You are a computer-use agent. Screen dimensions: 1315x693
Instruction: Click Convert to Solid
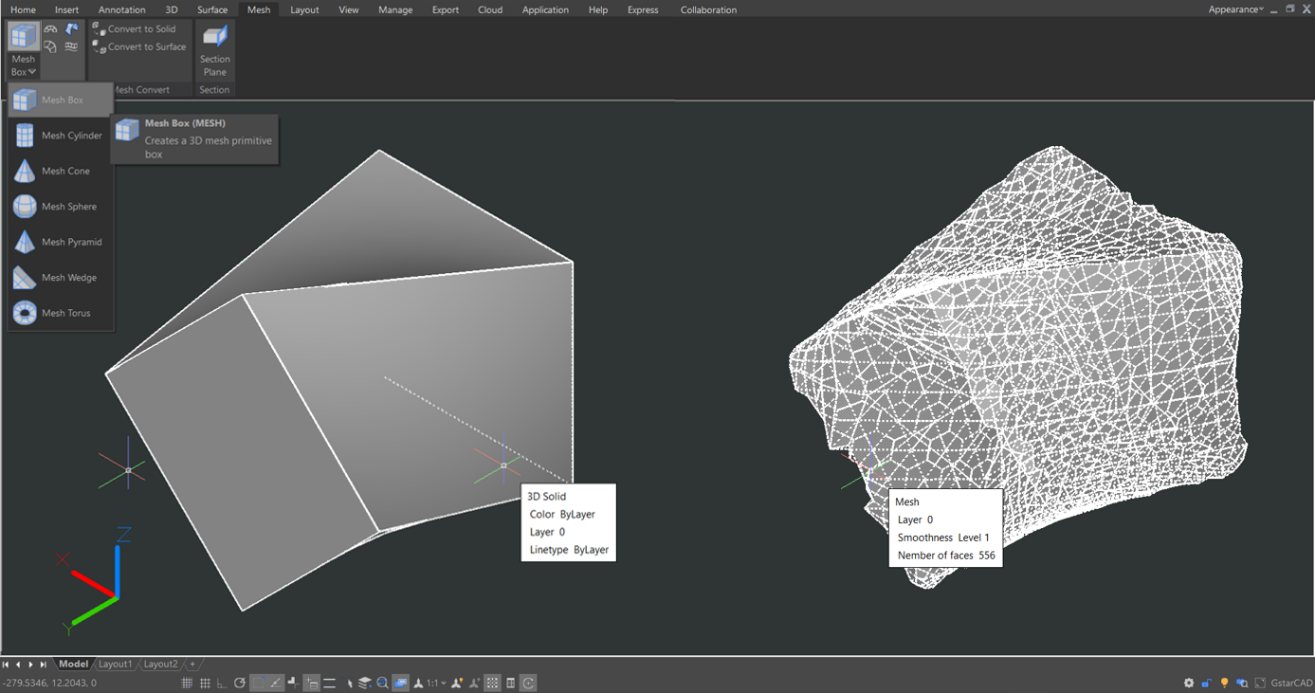click(x=143, y=29)
